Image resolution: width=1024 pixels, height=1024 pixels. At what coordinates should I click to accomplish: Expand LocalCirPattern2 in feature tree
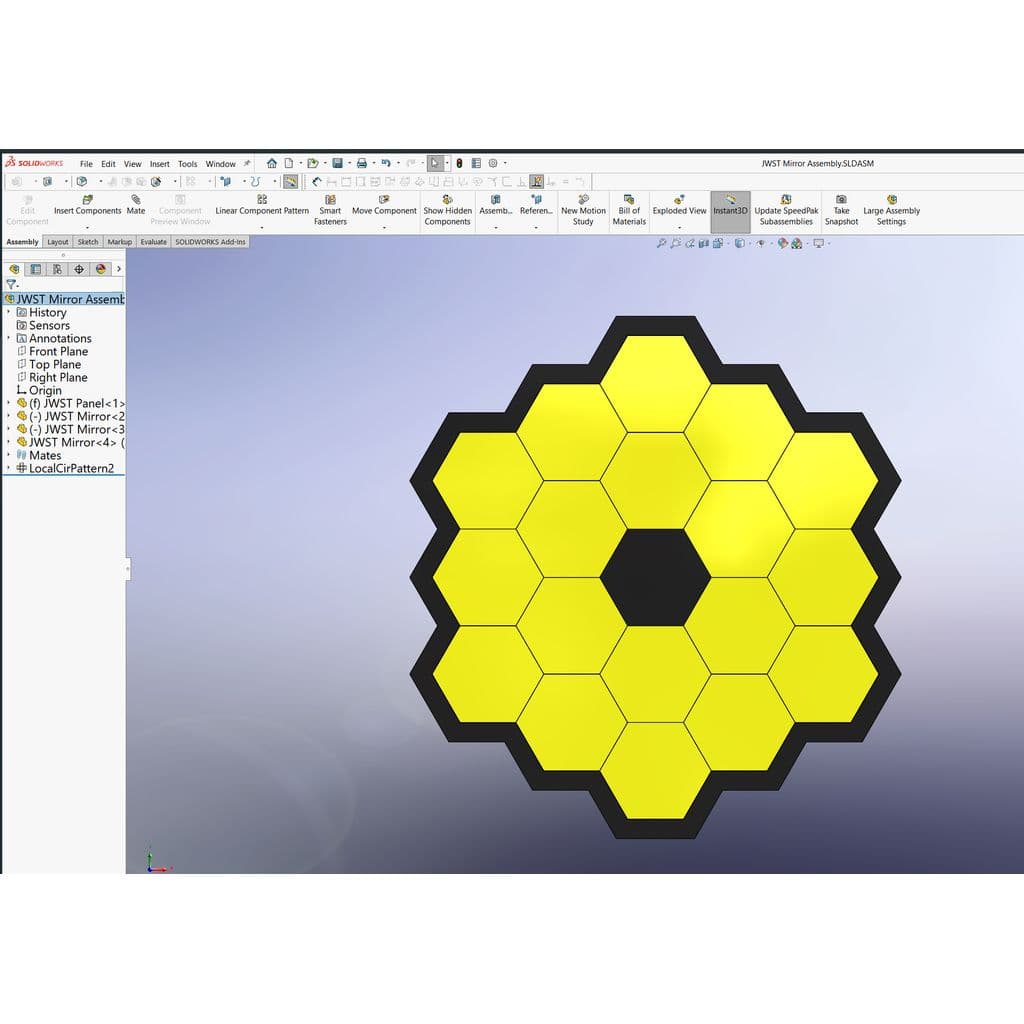(x=8, y=468)
